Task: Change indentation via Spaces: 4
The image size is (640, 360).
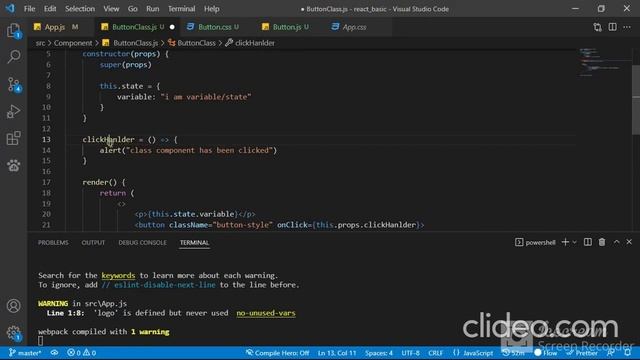Action: [379, 353]
